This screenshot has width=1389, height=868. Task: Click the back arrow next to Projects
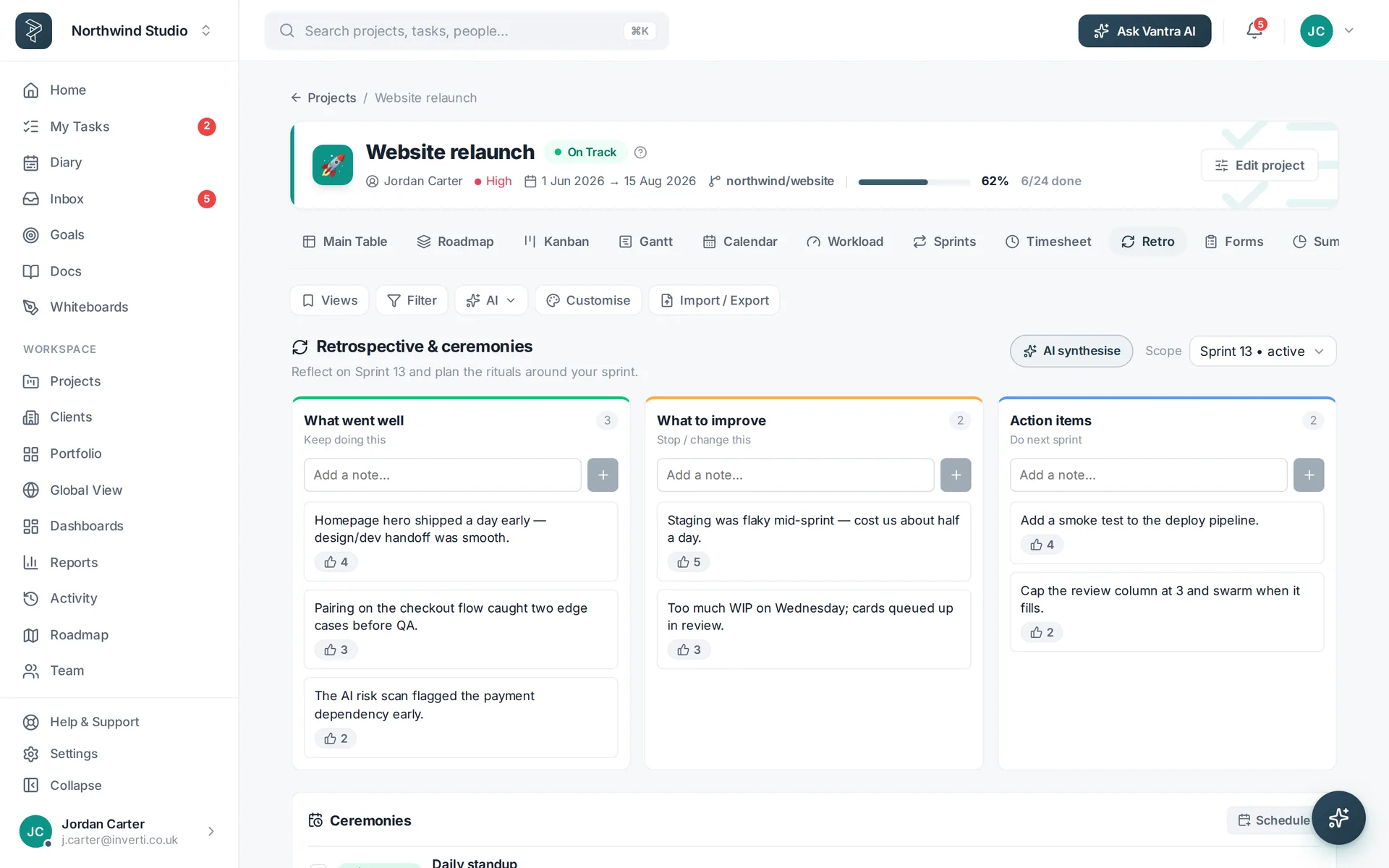(x=296, y=98)
